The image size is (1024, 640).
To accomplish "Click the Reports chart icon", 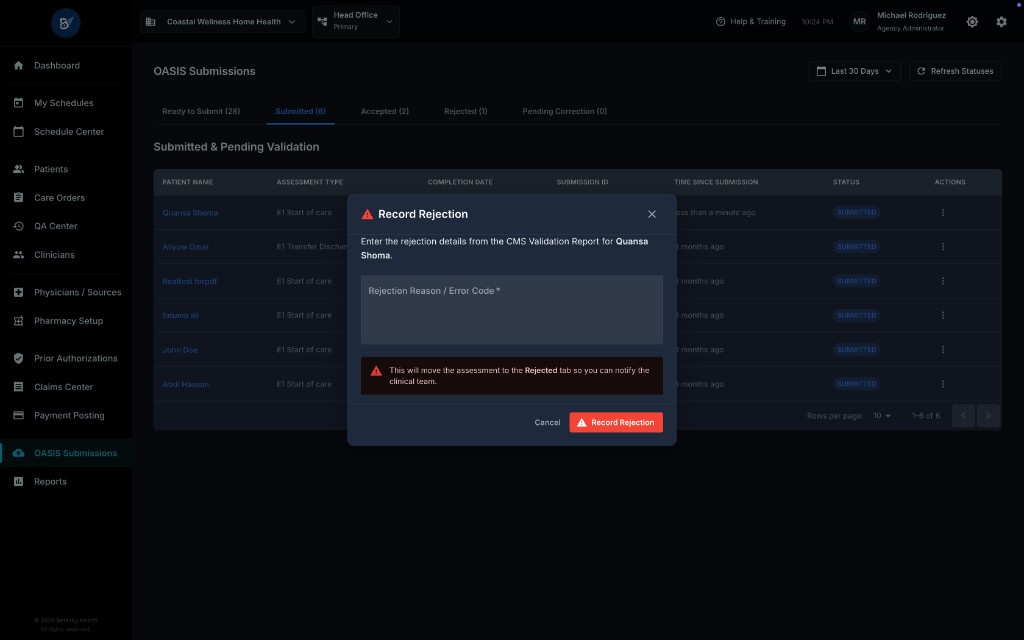I will [x=18, y=481].
